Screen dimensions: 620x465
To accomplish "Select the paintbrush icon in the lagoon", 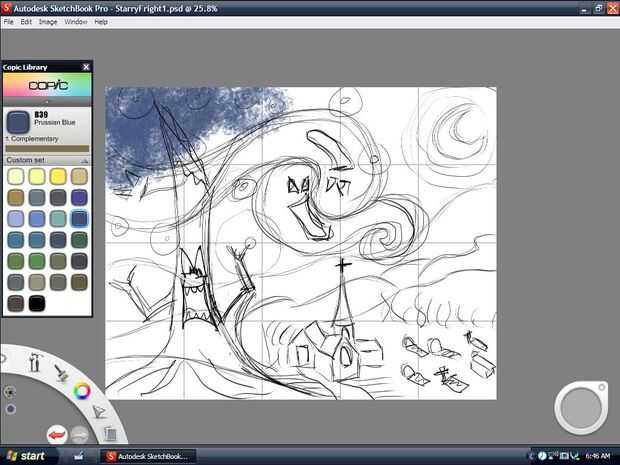I will (61, 372).
